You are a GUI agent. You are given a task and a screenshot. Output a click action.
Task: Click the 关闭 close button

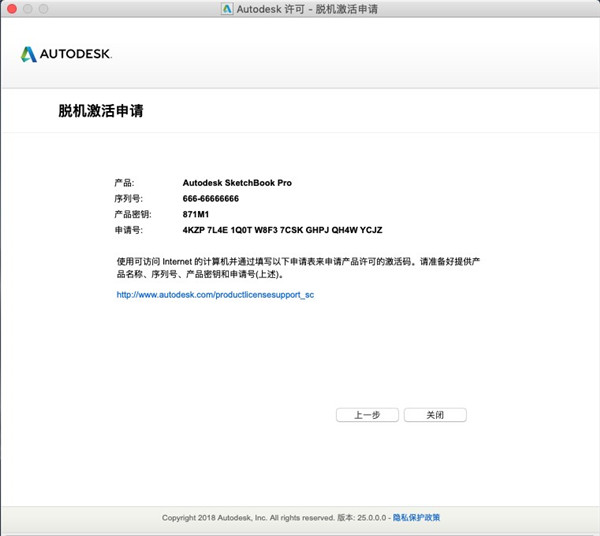[435, 415]
